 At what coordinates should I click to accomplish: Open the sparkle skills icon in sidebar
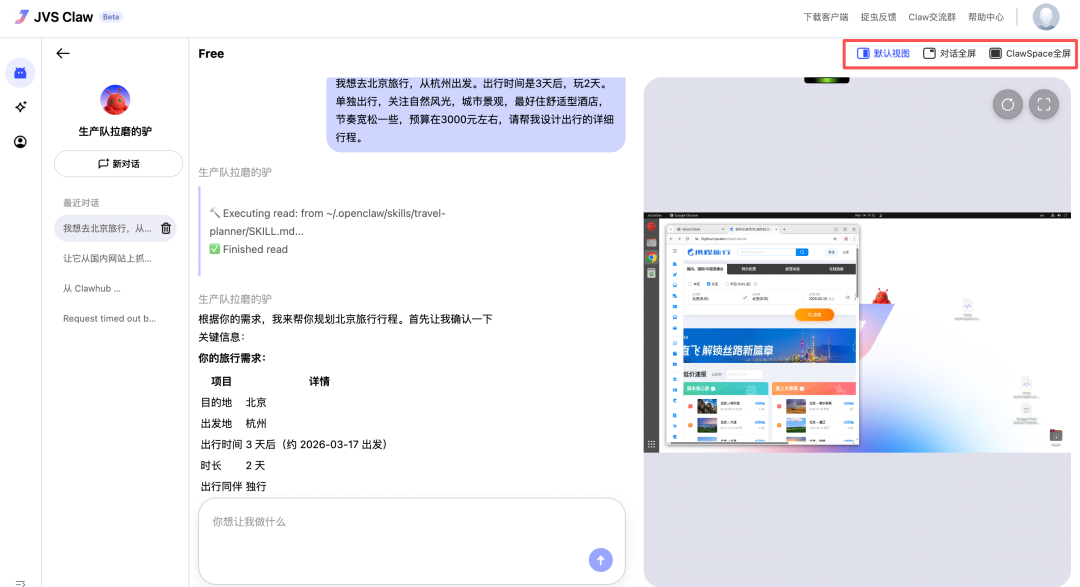point(20,107)
